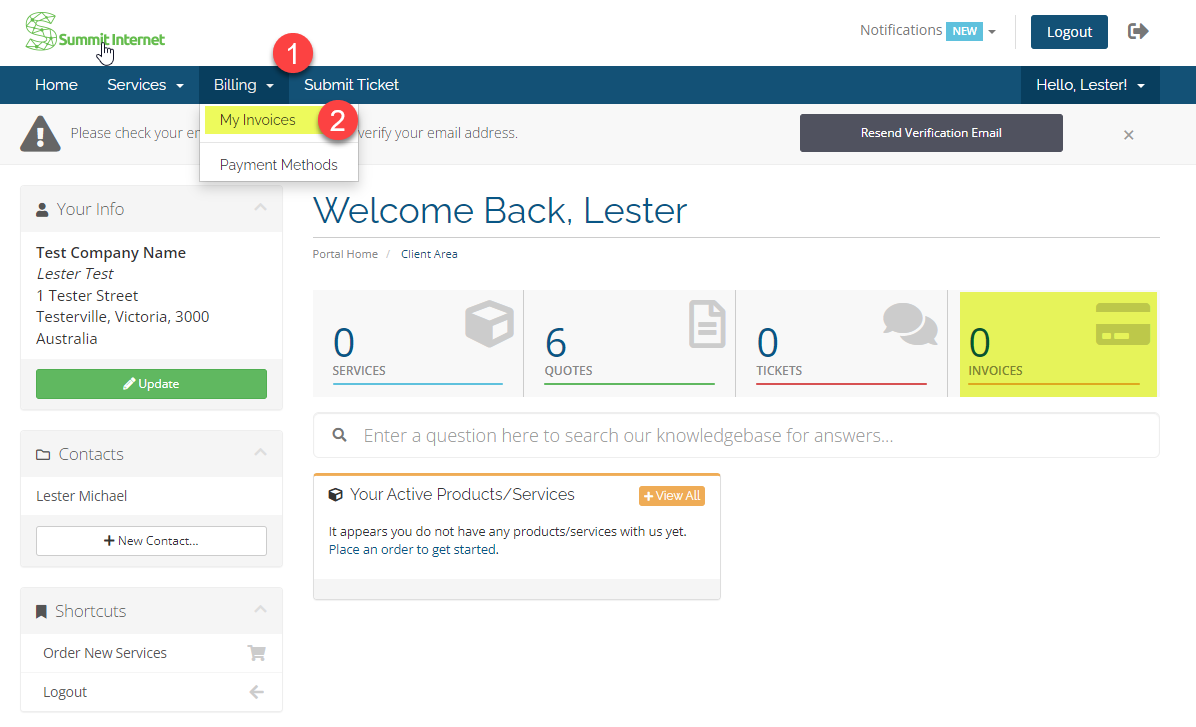Choose Payment Methods in Billing menu
This screenshot has width=1196, height=727.
[x=278, y=165]
